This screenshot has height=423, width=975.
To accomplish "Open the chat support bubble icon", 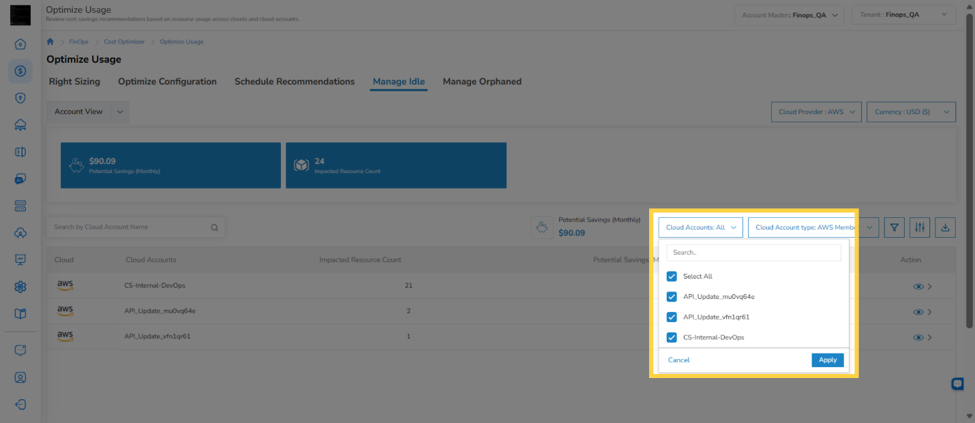I will click(958, 384).
